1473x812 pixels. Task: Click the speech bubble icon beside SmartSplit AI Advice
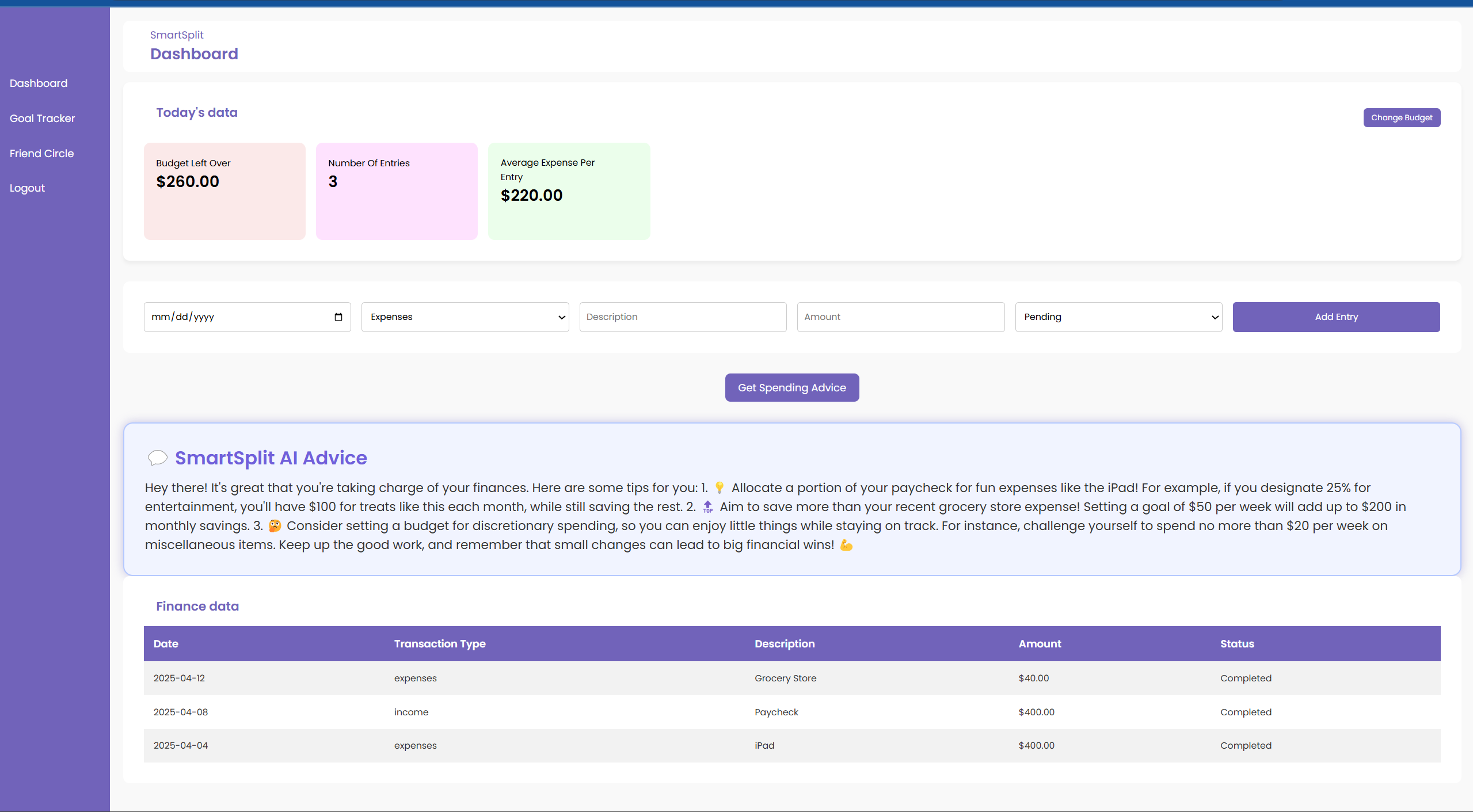coord(157,458)
